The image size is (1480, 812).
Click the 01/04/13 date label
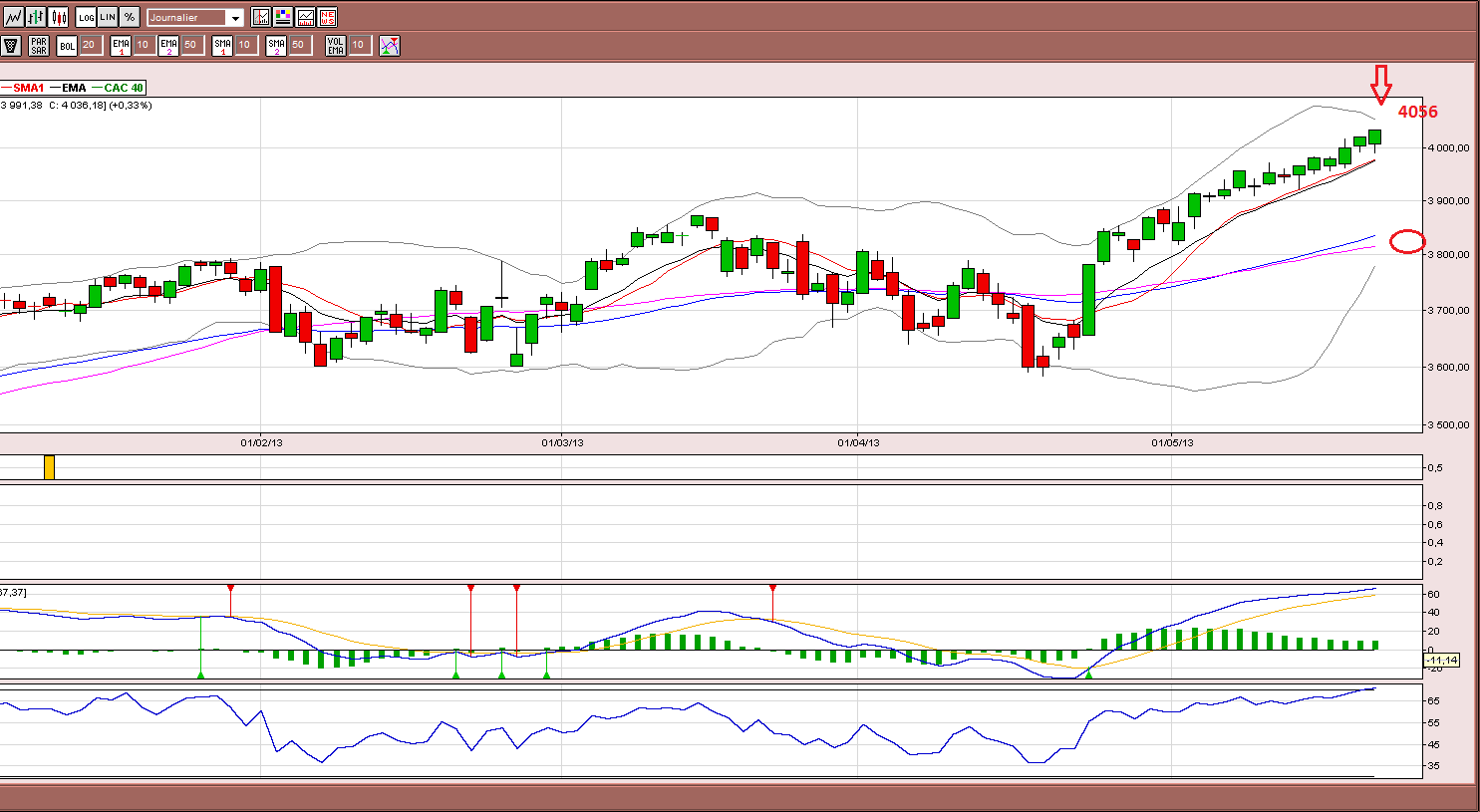[858, 442]
